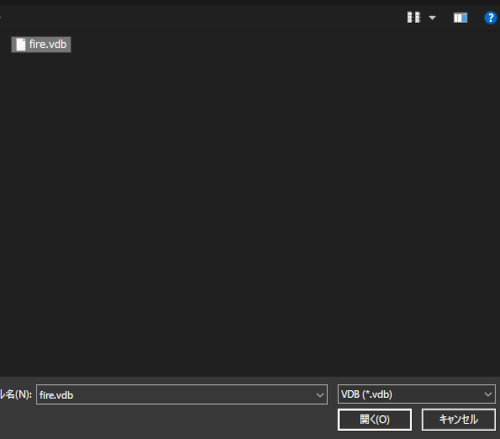500x439 pixels.
Task: Click the chevron on the file type filter
Action: 488,394
